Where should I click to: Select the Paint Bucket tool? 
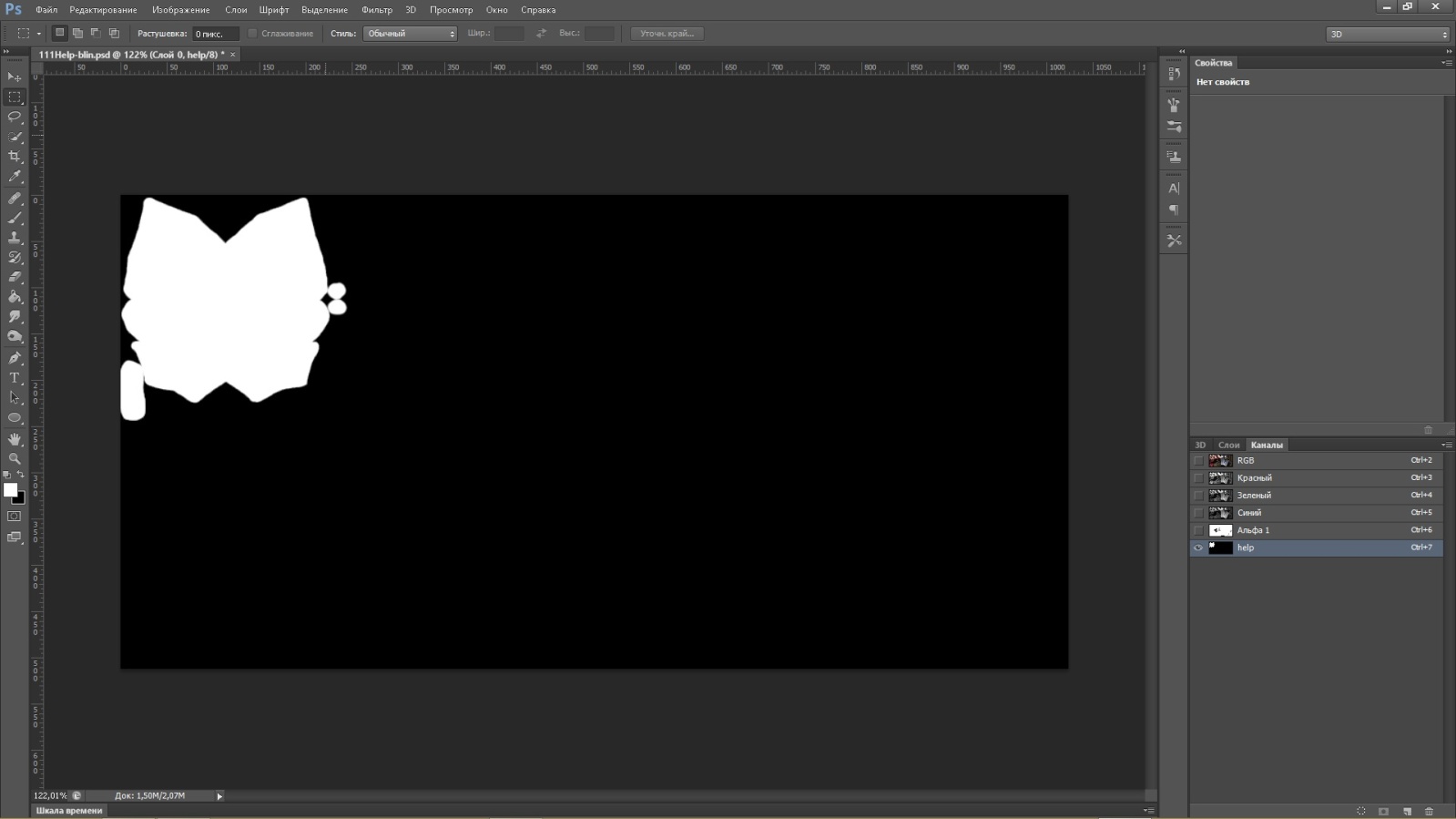[x=15, y=297]
